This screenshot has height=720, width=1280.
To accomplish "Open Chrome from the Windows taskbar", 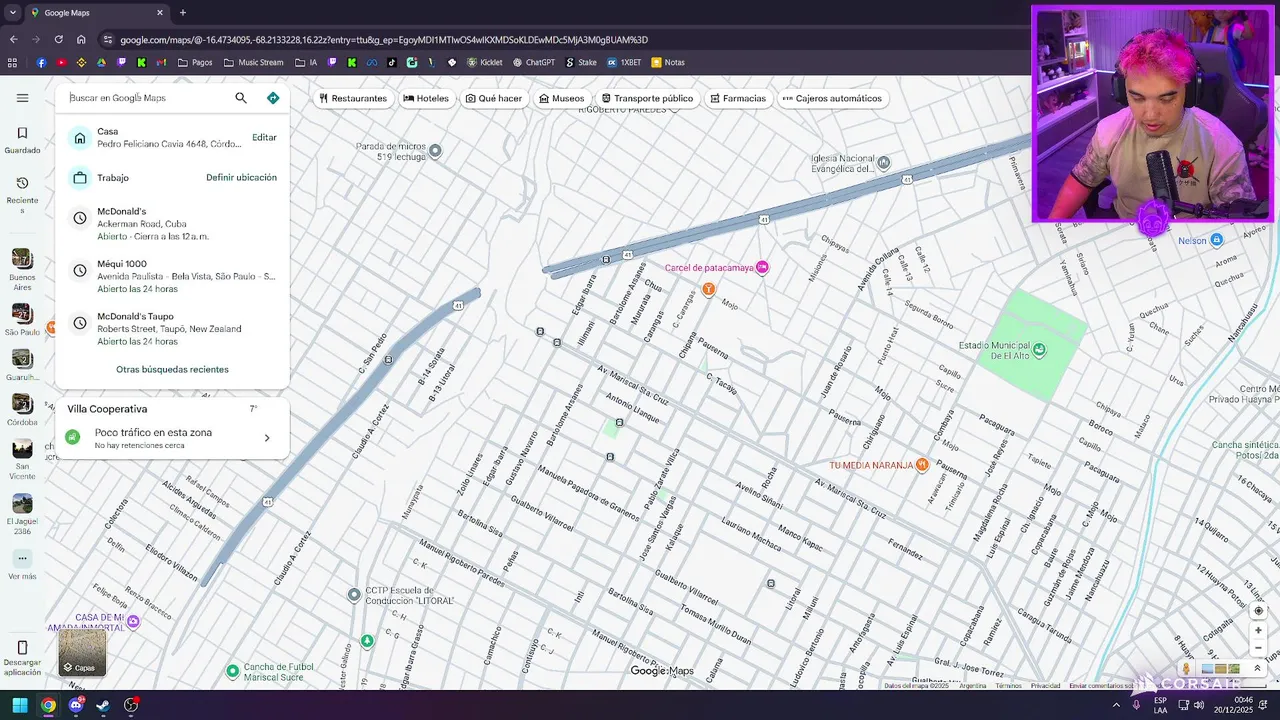I will [48, 705].
